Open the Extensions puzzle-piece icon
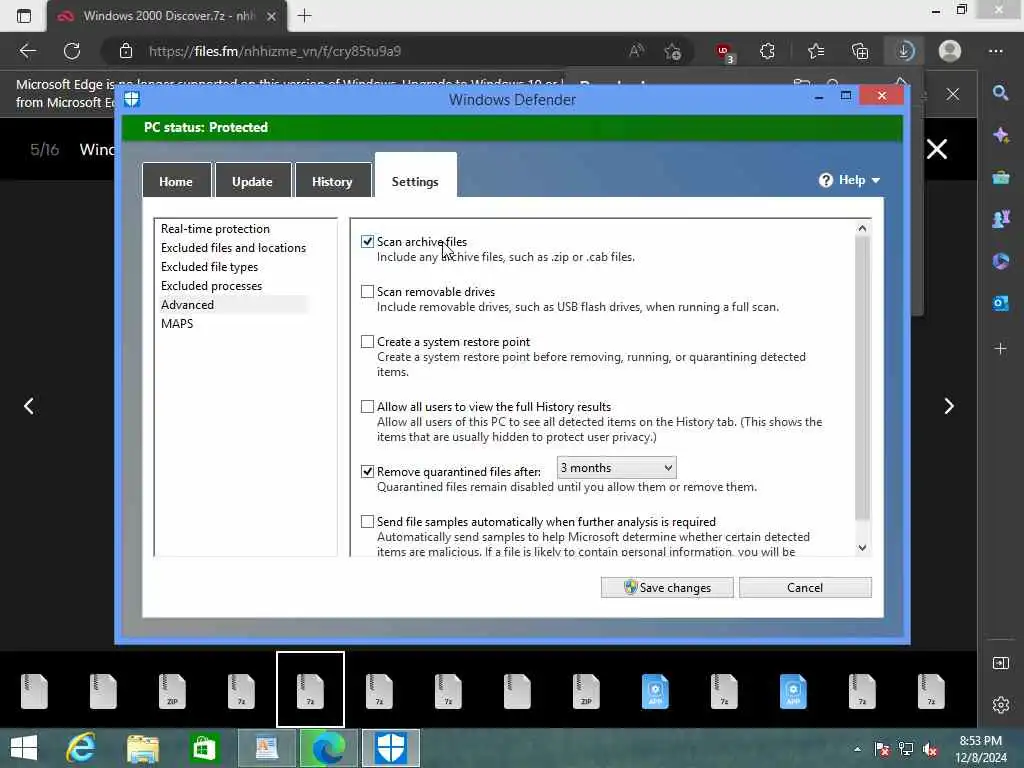Image resolution: width=1024 pixels, height=768 pixels. click(x=767, y=51)
